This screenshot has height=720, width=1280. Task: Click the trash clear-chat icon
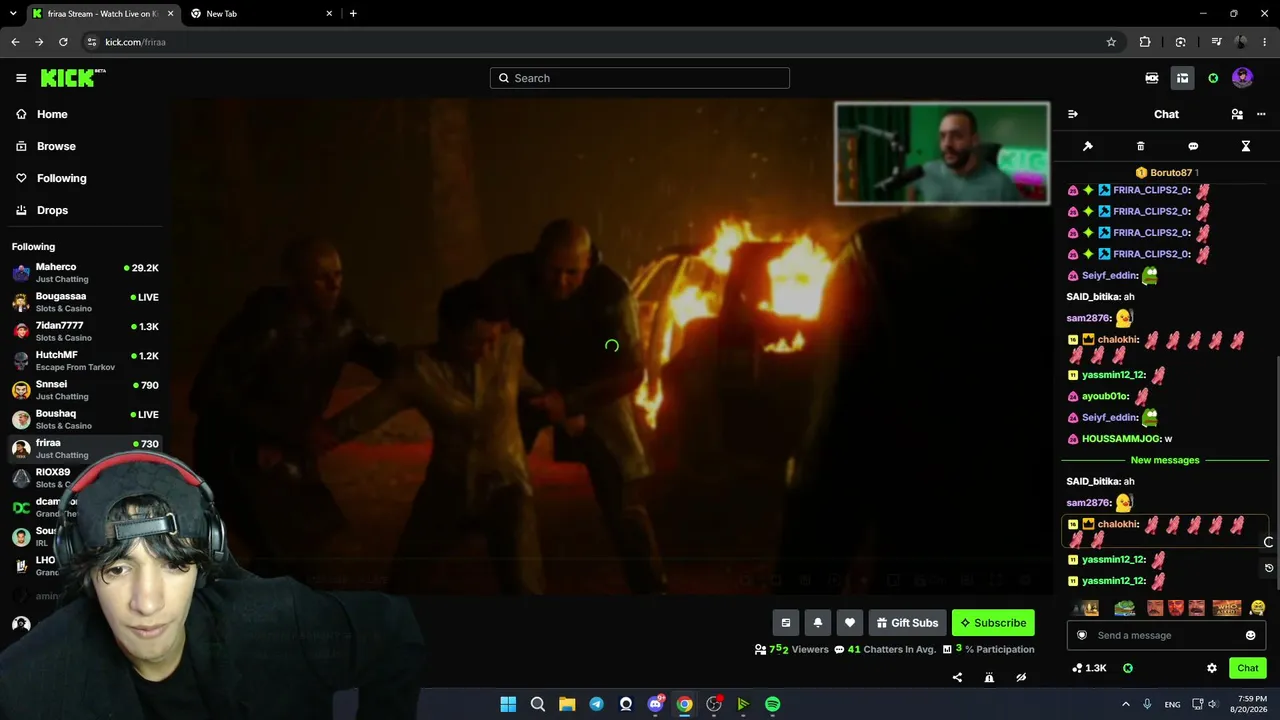pyautogui.click(x=1141, y=146)
